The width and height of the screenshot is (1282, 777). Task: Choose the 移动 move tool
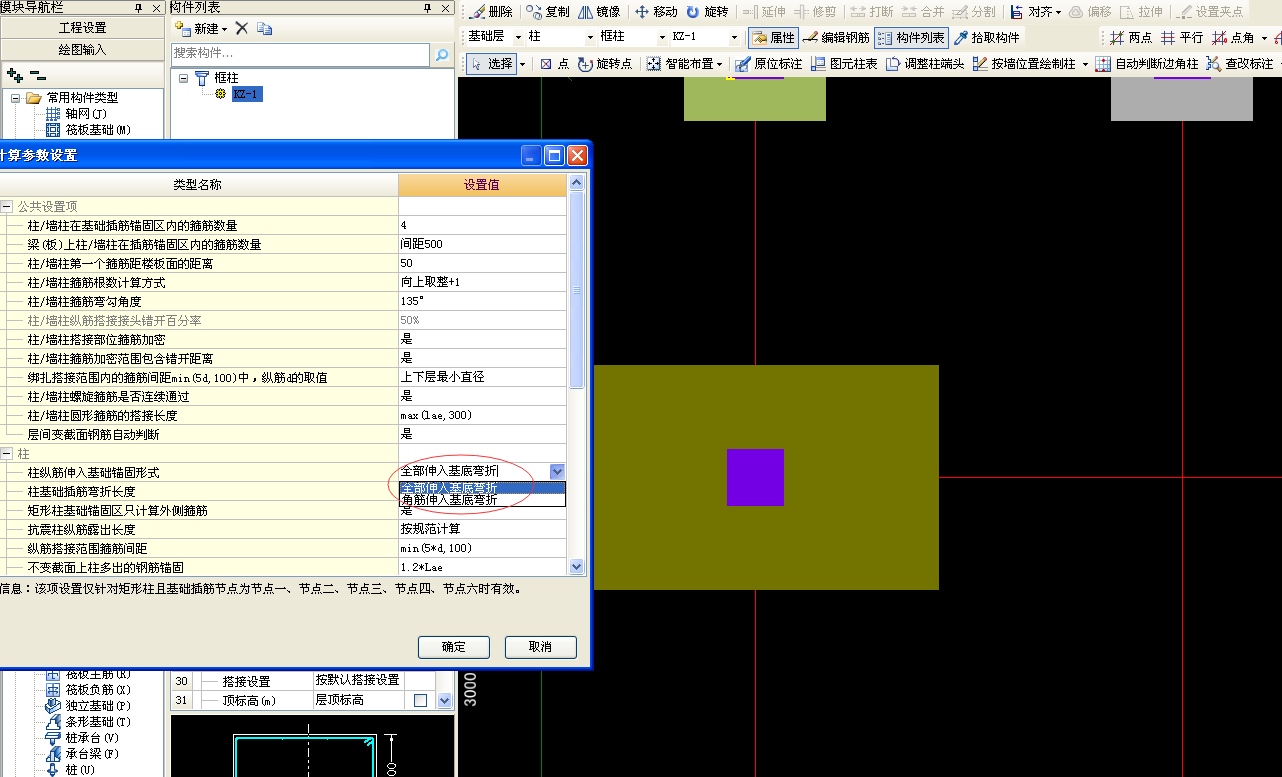(656, 12)
